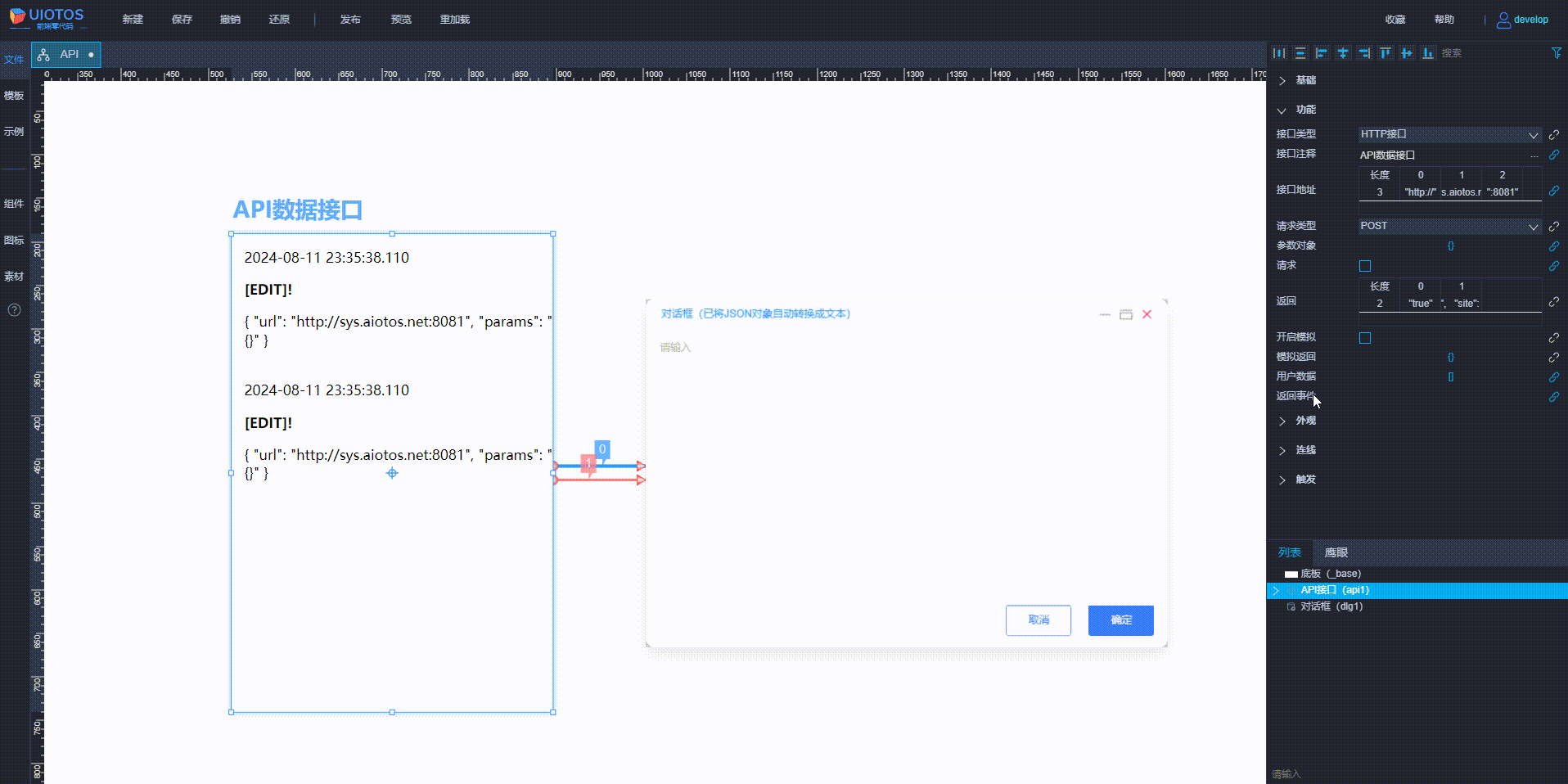Click the align horizontal centers icon
The height and width of the screenshot is (784, 1568).
click(1343, 53)
